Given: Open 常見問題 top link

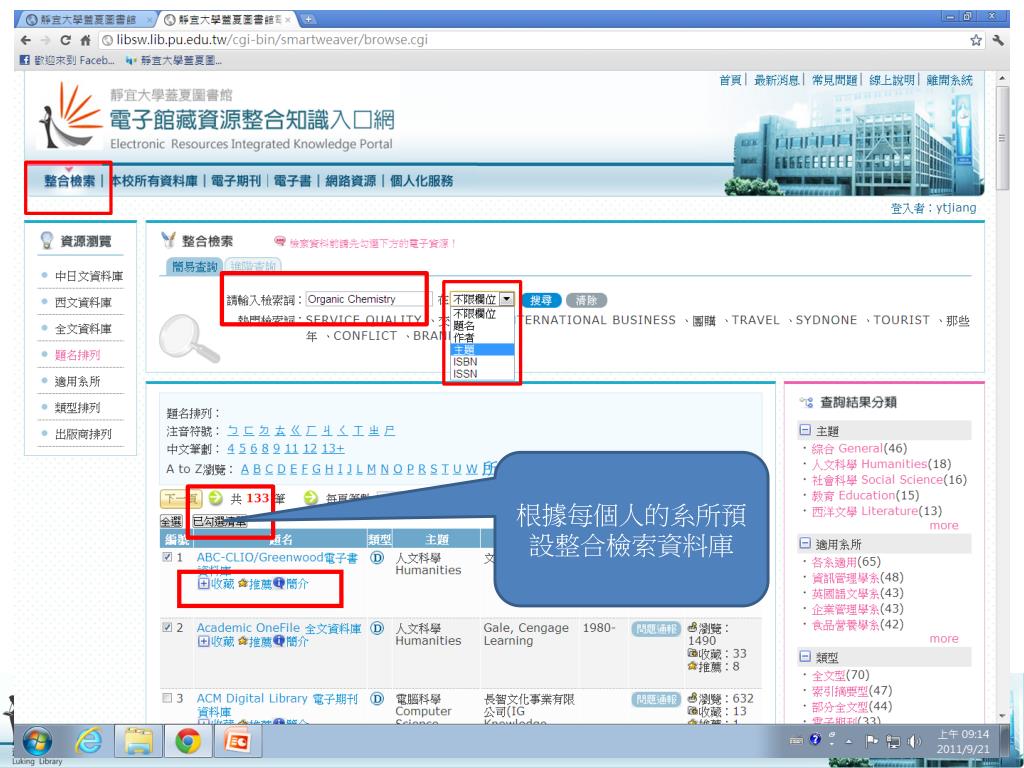Looking at the screenshot, I should [x=834, y=80].
